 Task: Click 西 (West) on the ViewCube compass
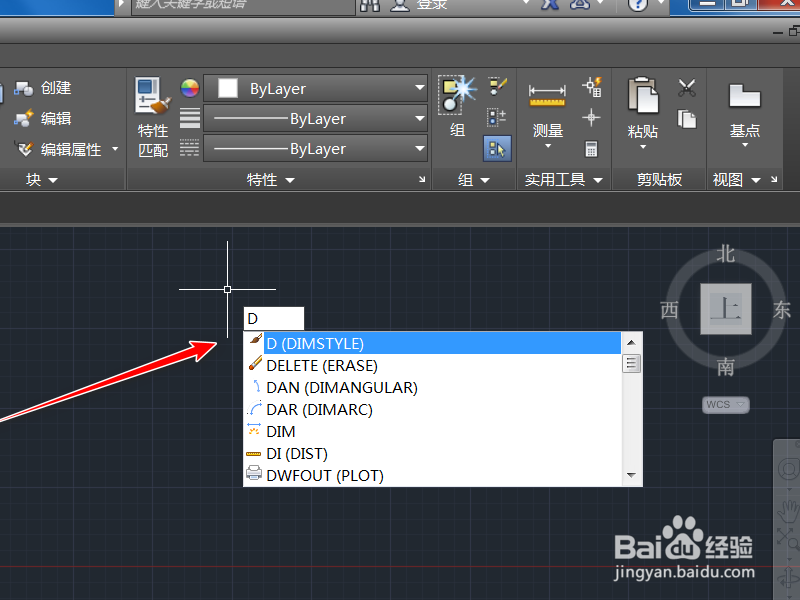pos(669,310)
